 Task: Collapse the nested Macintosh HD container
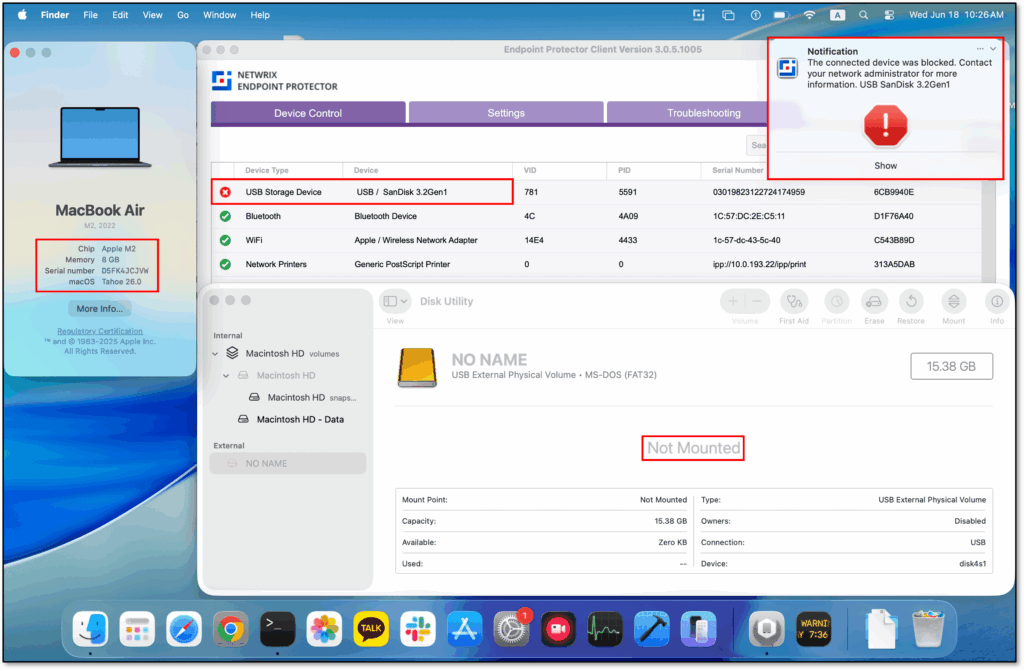click(226, 375)
